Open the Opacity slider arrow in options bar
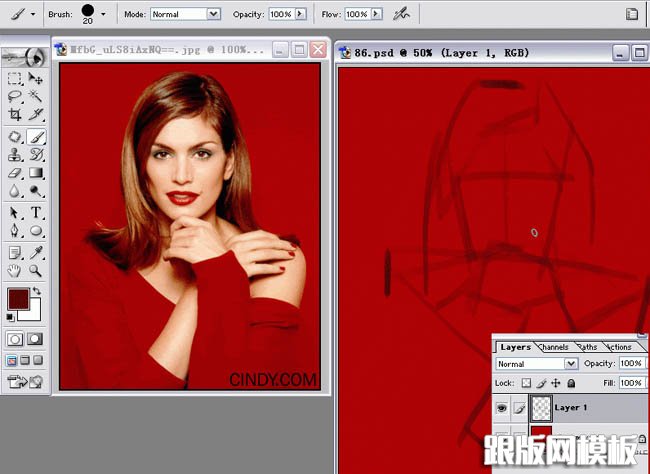 click(301, 14)
